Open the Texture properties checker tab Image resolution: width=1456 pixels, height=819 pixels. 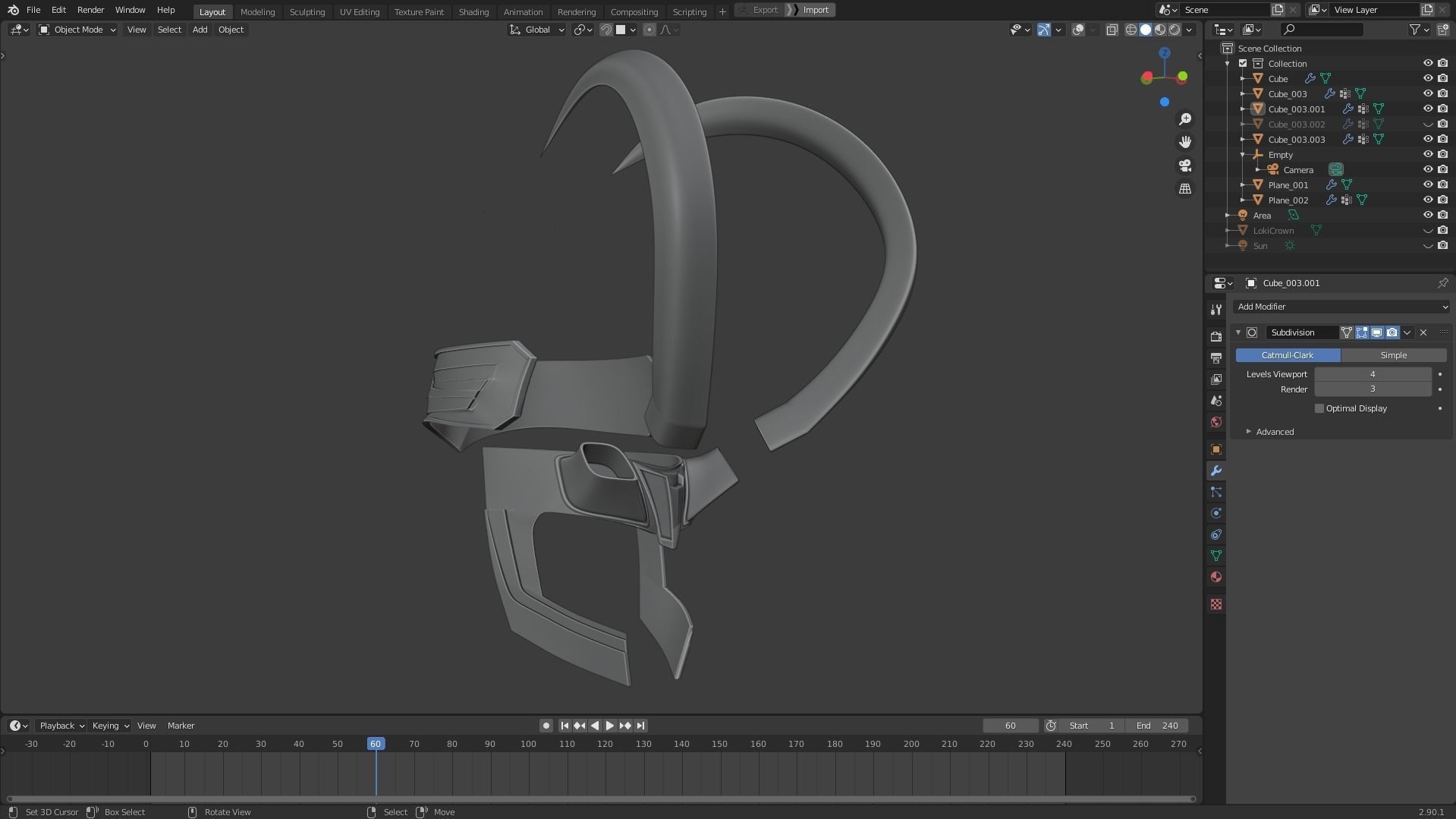1216,604
